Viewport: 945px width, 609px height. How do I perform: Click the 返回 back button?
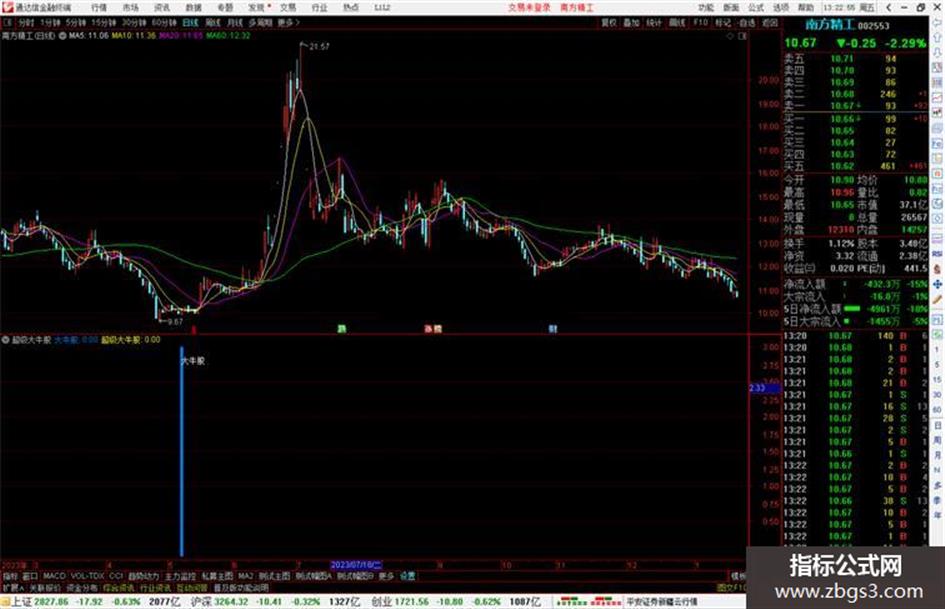point(770,22)
